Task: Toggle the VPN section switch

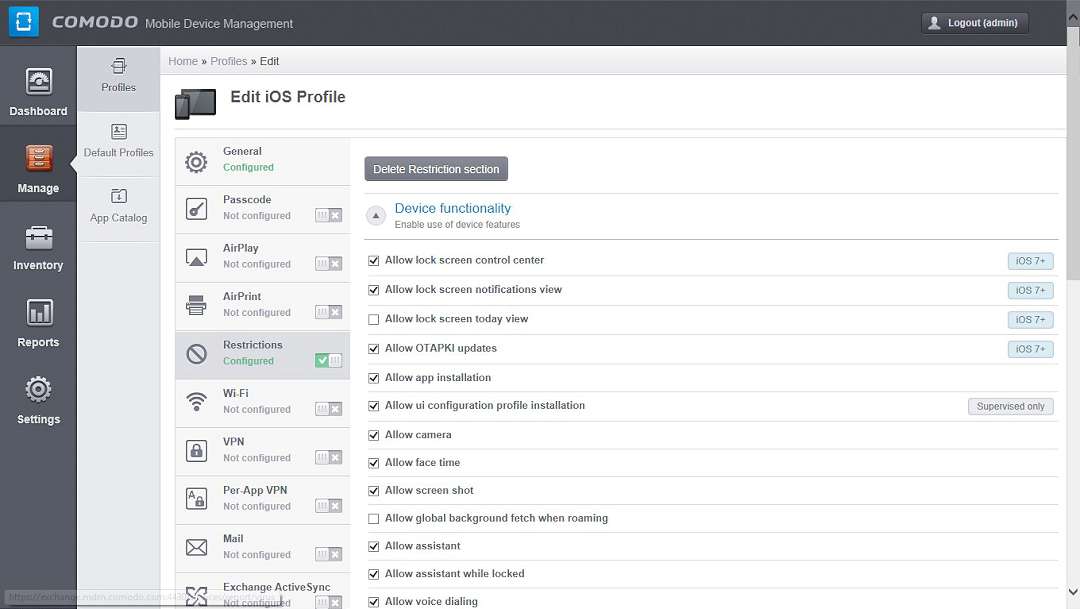Action: click(x=329, y=457)
